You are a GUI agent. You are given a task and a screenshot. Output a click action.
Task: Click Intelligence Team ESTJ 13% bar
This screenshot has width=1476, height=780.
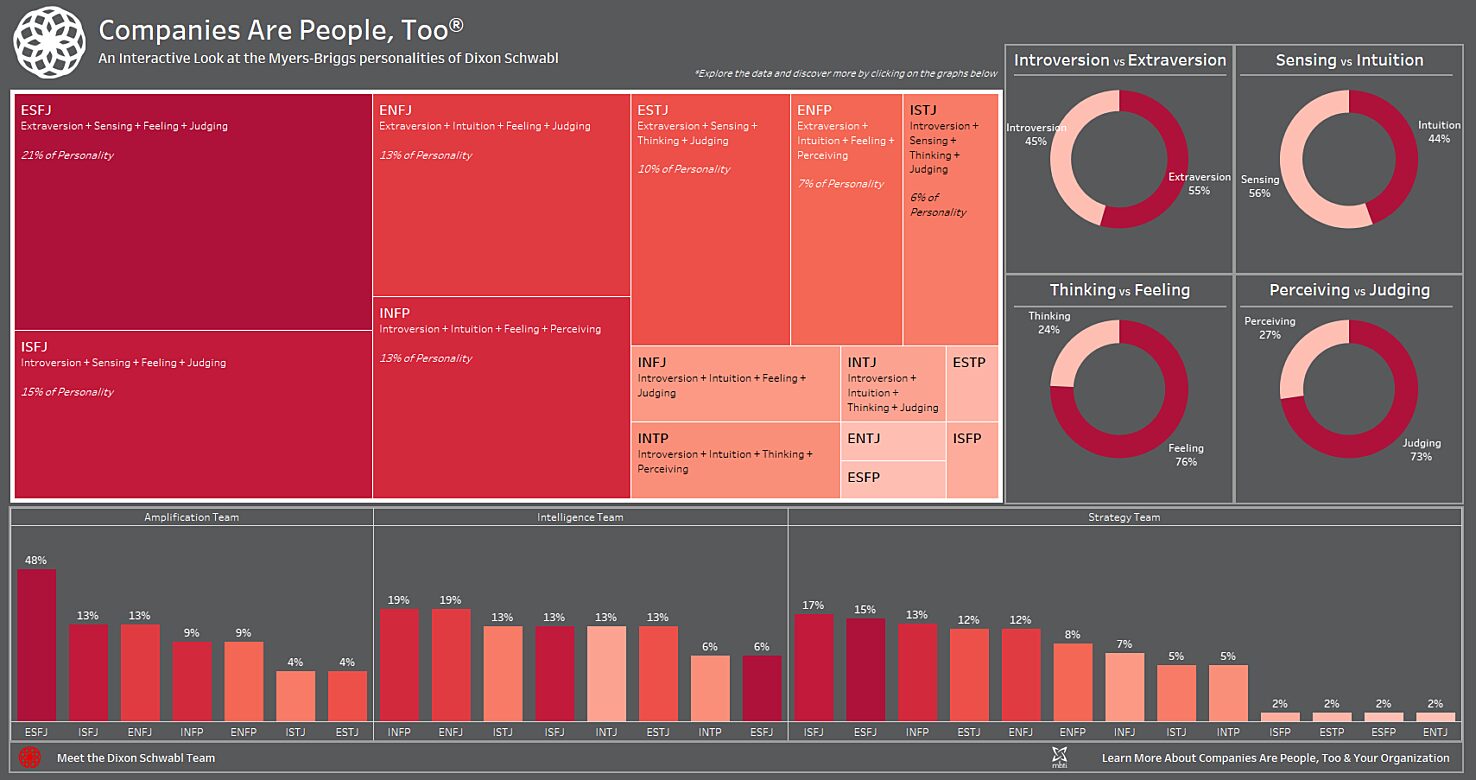click(x=658, y=673)
